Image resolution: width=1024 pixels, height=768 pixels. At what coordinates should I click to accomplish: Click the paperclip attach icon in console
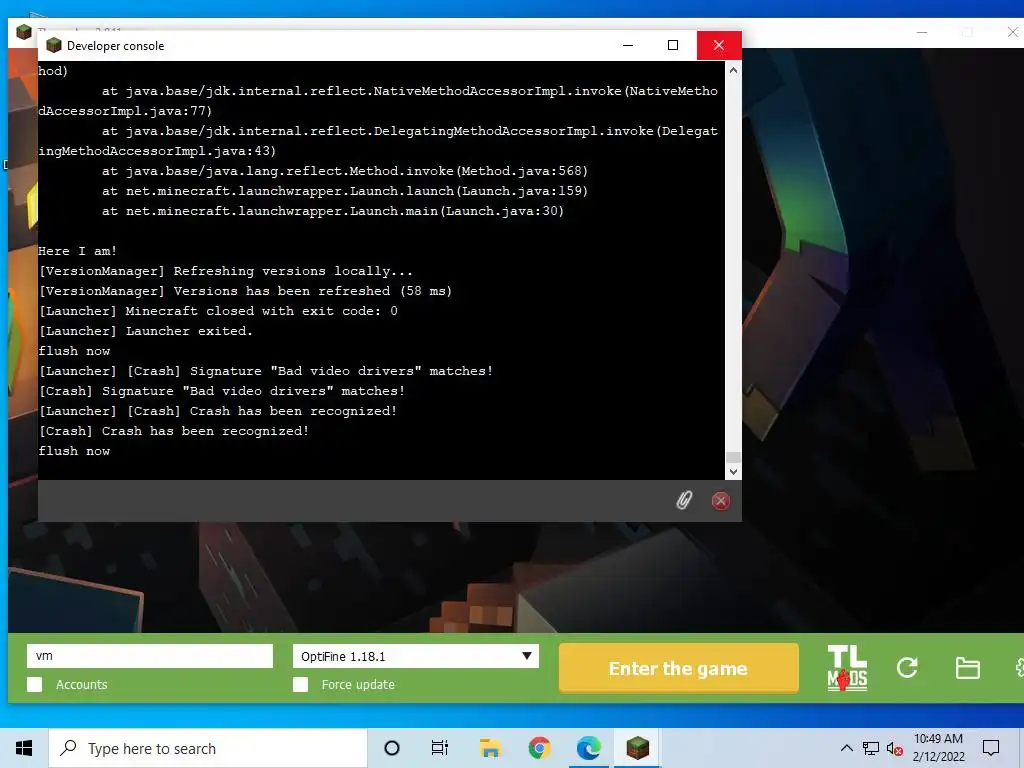click(x=684, y=500)
